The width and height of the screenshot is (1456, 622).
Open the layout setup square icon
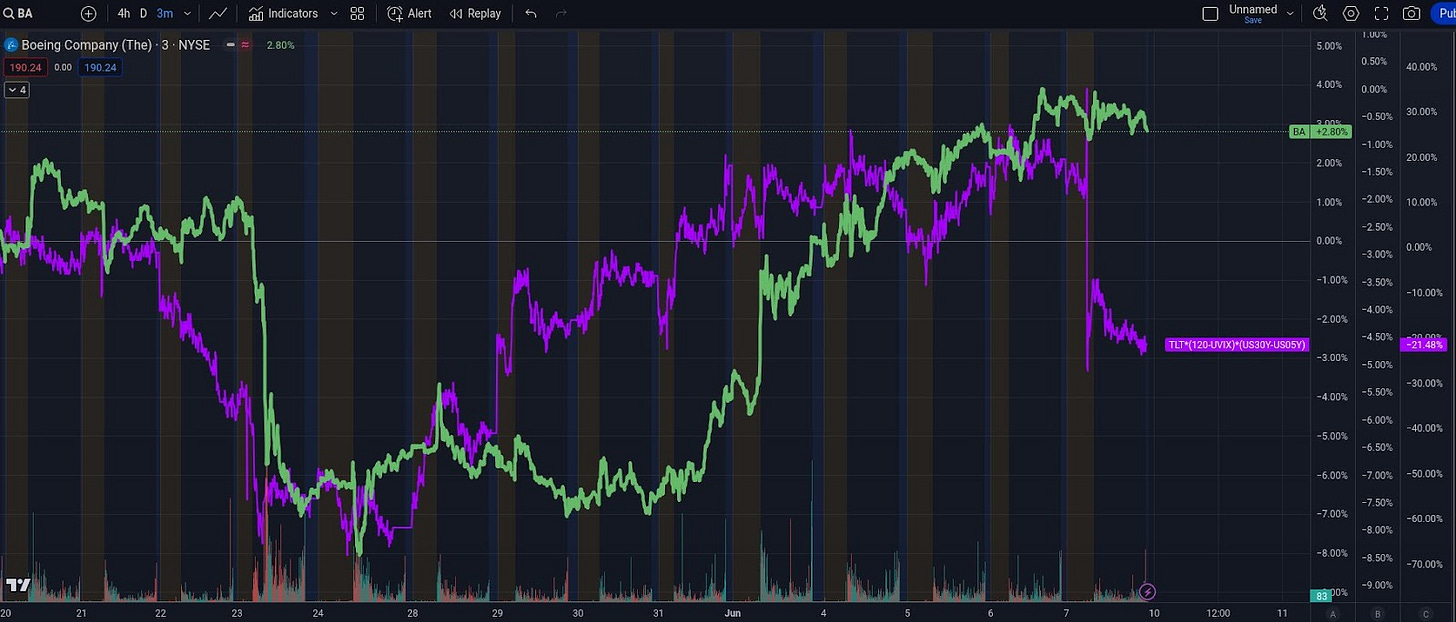(x=1210, y=13)
